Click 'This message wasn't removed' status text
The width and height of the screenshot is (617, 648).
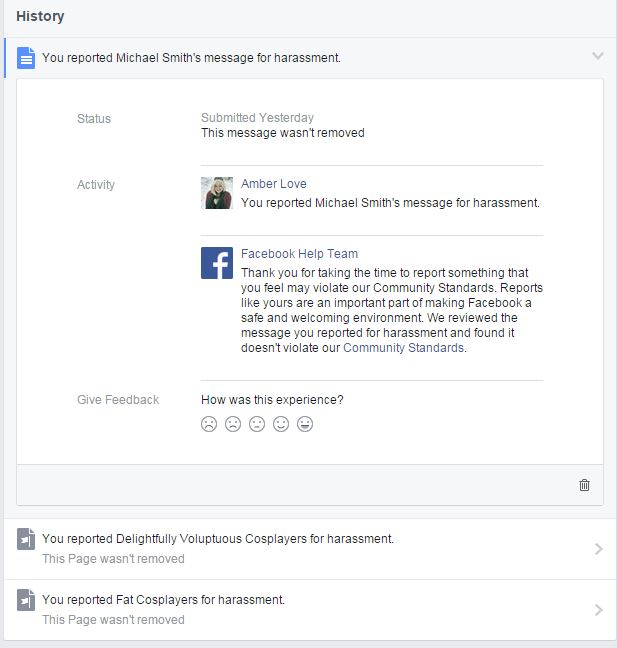coord(283,133)
